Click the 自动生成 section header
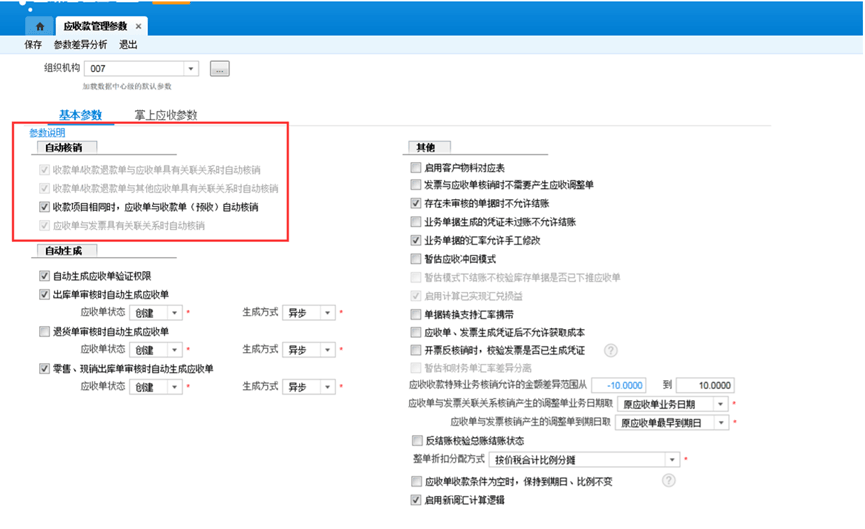The width and height of the screenshot is (865, 529). coord(67,250)
